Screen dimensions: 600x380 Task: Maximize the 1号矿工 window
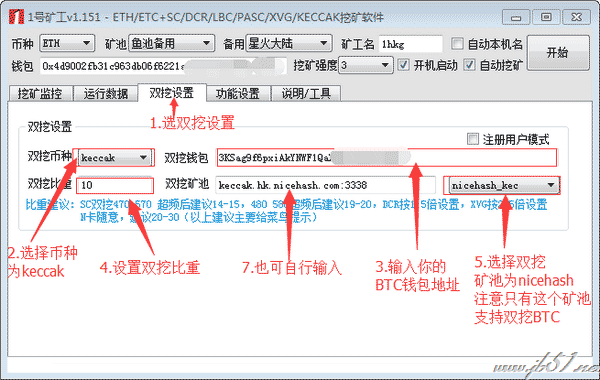[x=546, y=17]
